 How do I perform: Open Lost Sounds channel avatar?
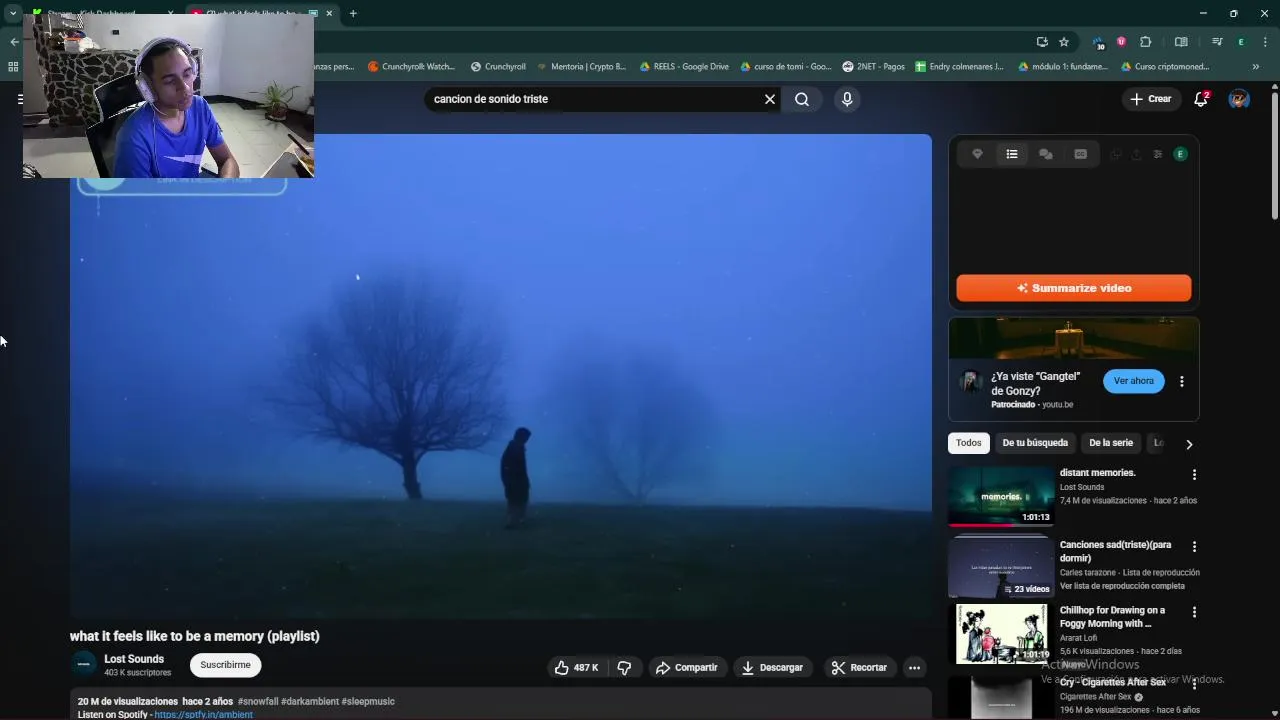[x=84, y=664]
